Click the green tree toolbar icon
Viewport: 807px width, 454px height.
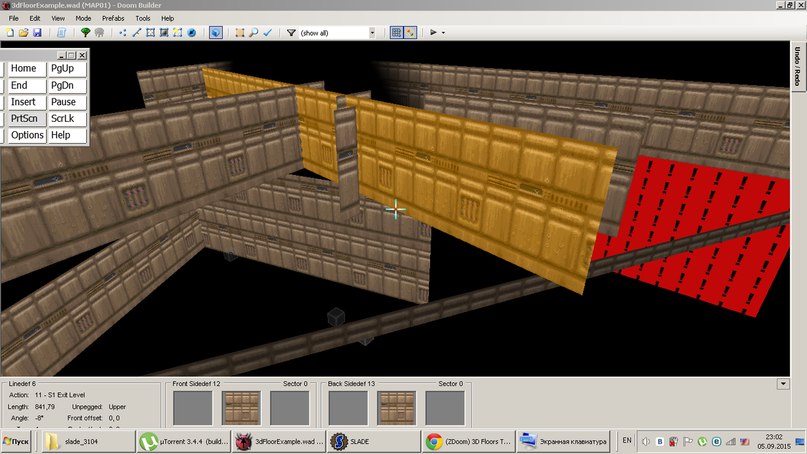pyautogui.click(x=85, y=32)
